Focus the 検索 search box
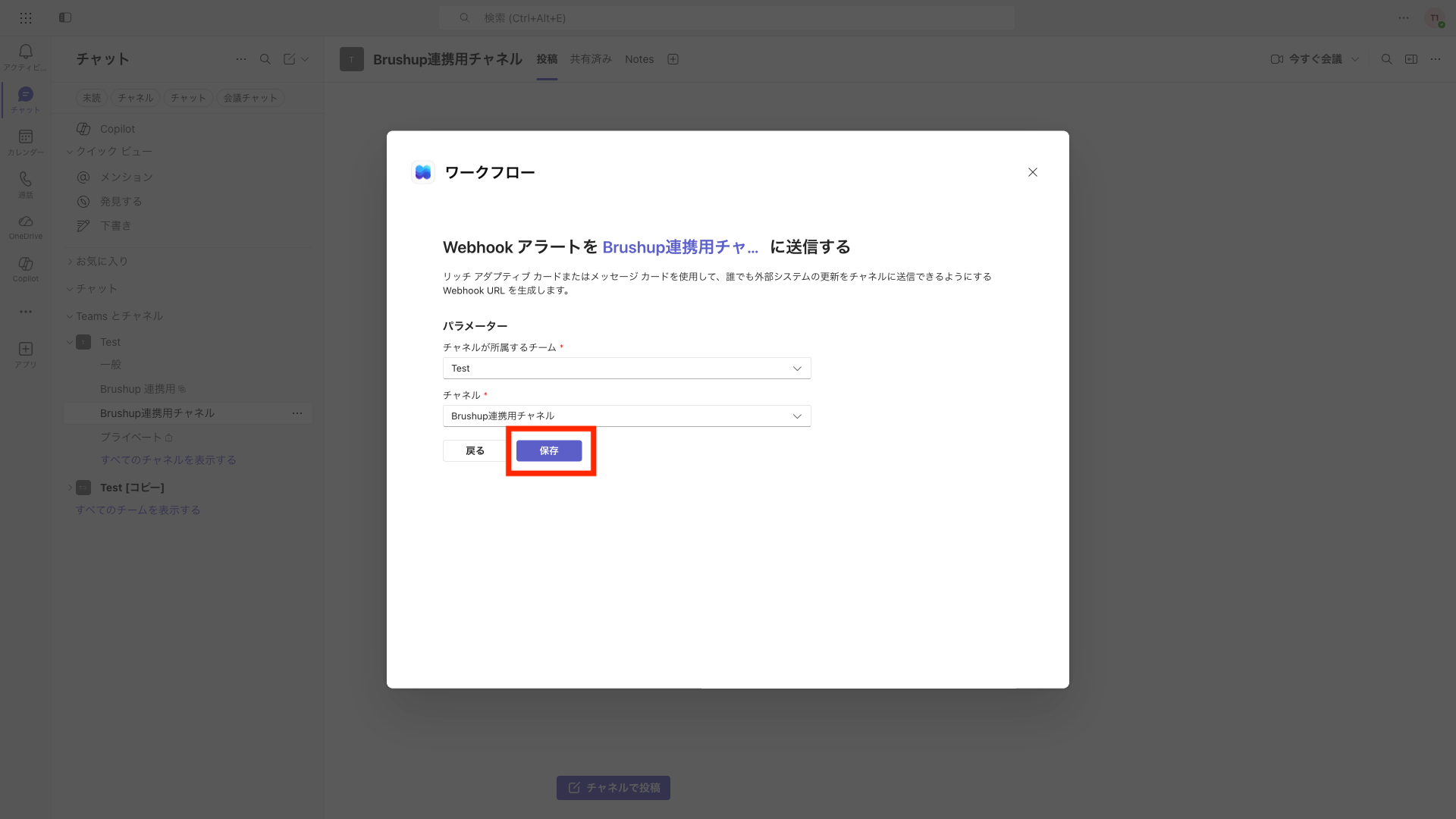Viewport: 1456px width, 819px height. [726, 17]
